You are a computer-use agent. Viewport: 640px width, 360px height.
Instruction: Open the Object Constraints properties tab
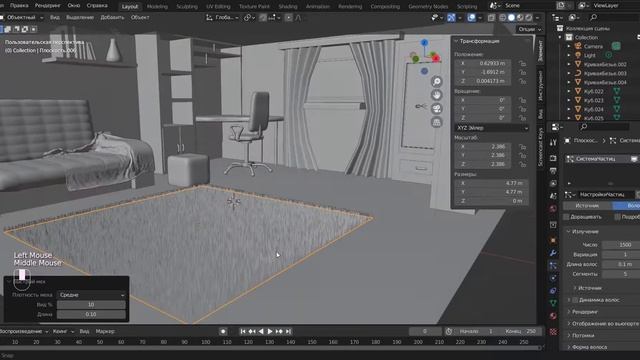(553, 291)
